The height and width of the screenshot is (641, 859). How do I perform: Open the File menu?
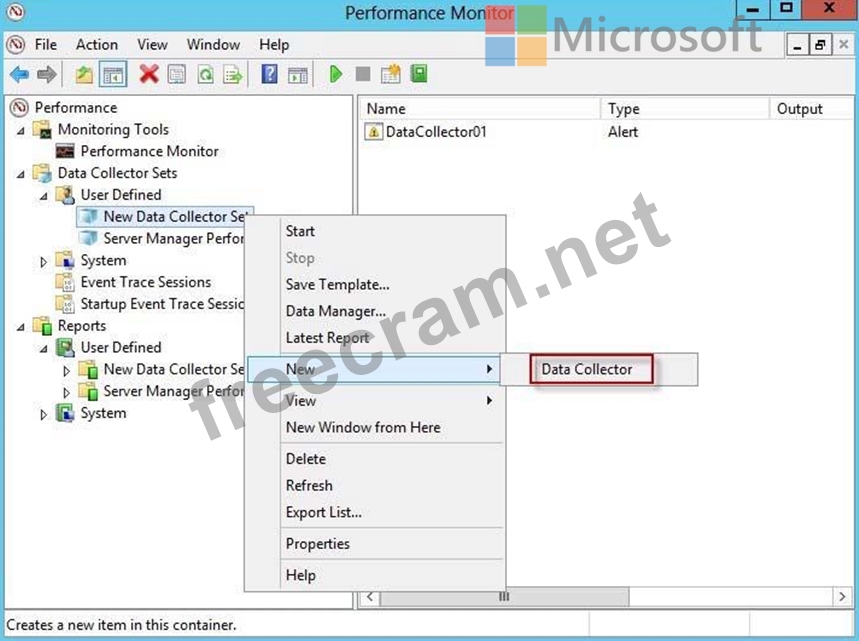[45, 44]
